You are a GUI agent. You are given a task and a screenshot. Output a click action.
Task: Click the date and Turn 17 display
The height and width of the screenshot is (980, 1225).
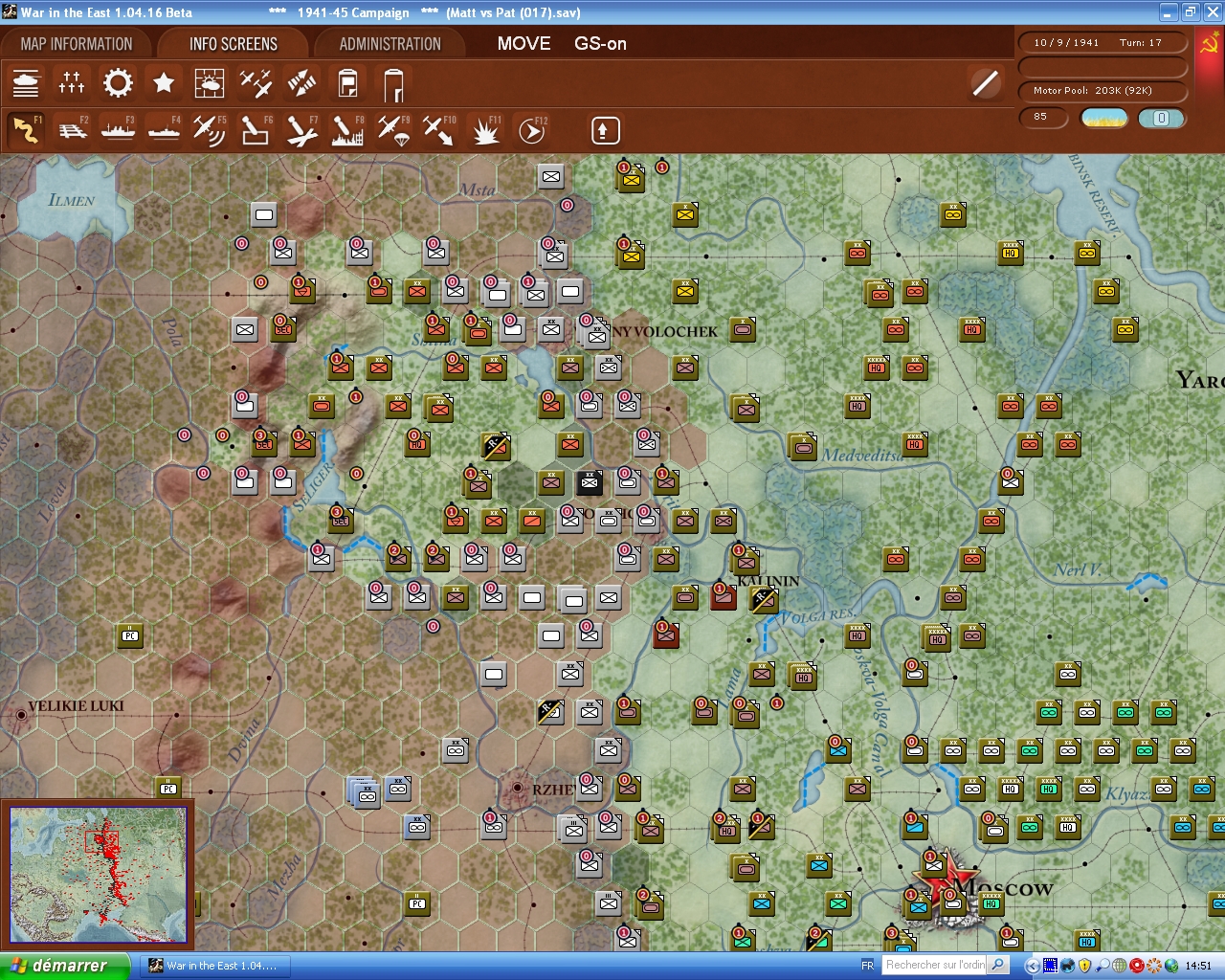pyautogui.click(x=1102, y=43)
